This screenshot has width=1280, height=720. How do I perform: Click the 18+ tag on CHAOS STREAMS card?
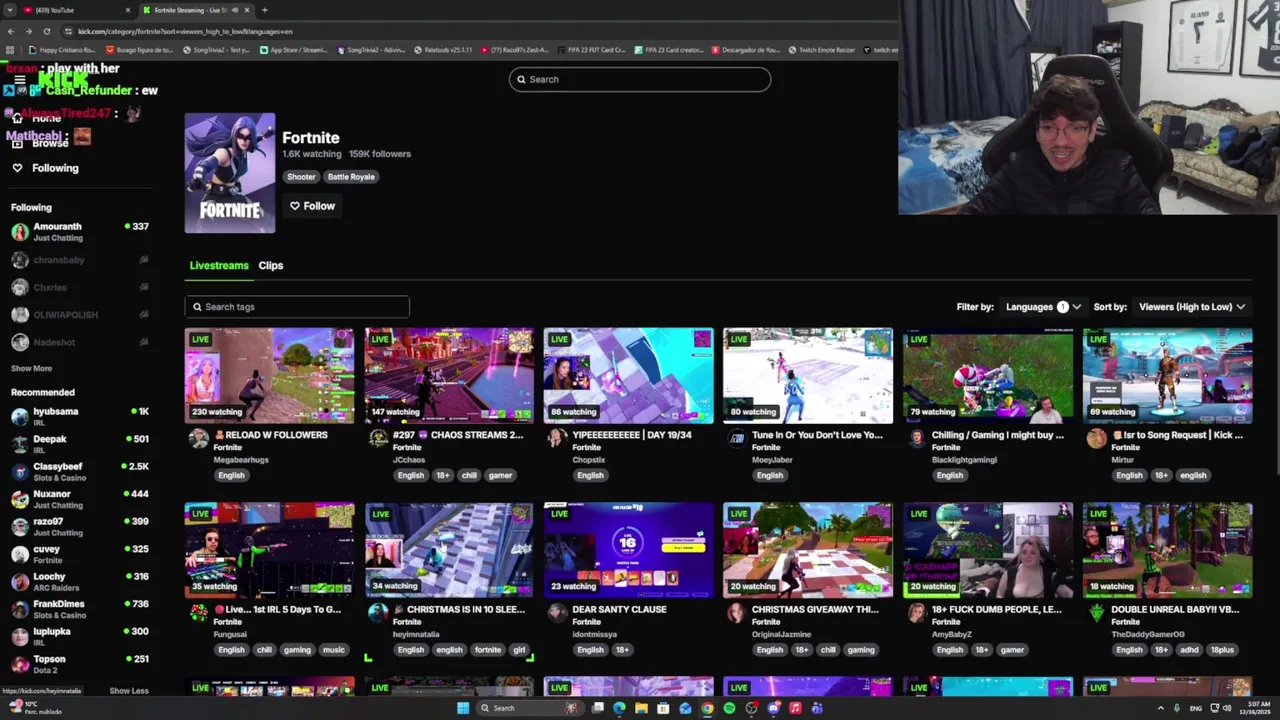442,475
